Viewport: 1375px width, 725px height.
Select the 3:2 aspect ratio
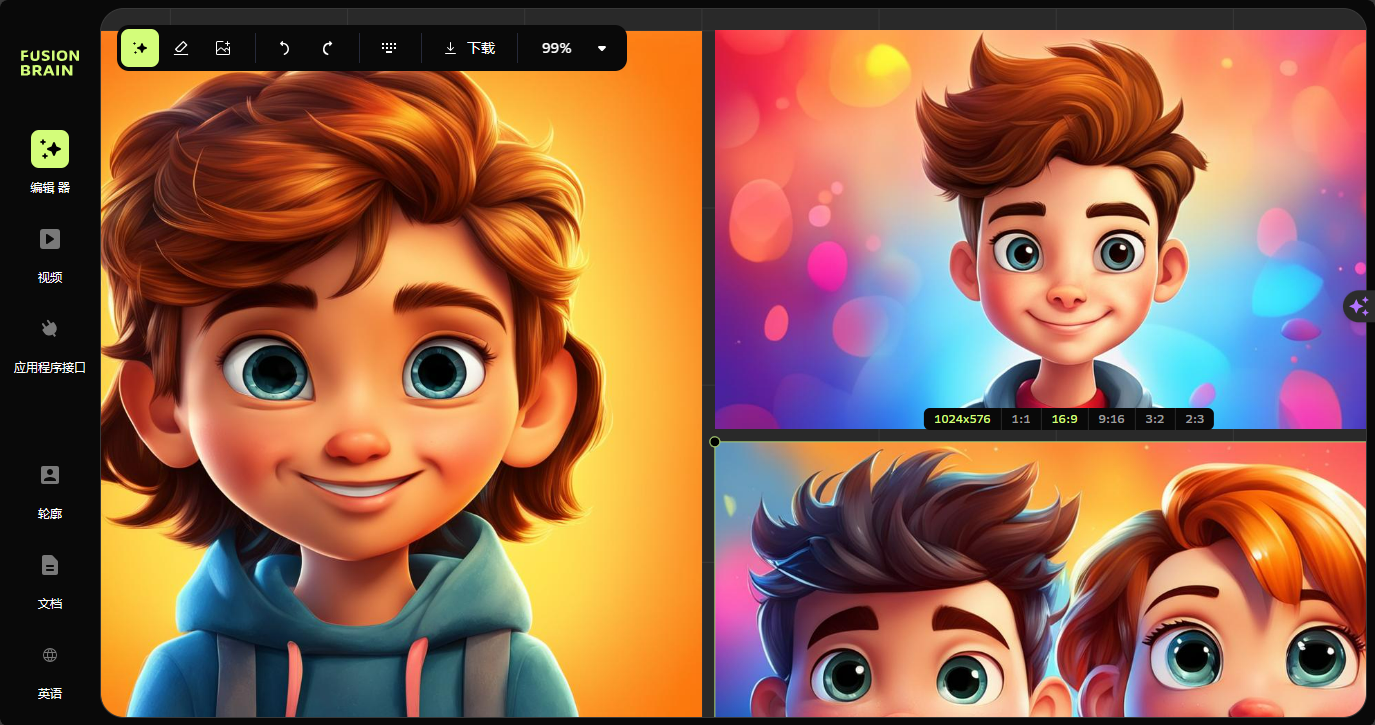pos(1154,419)
